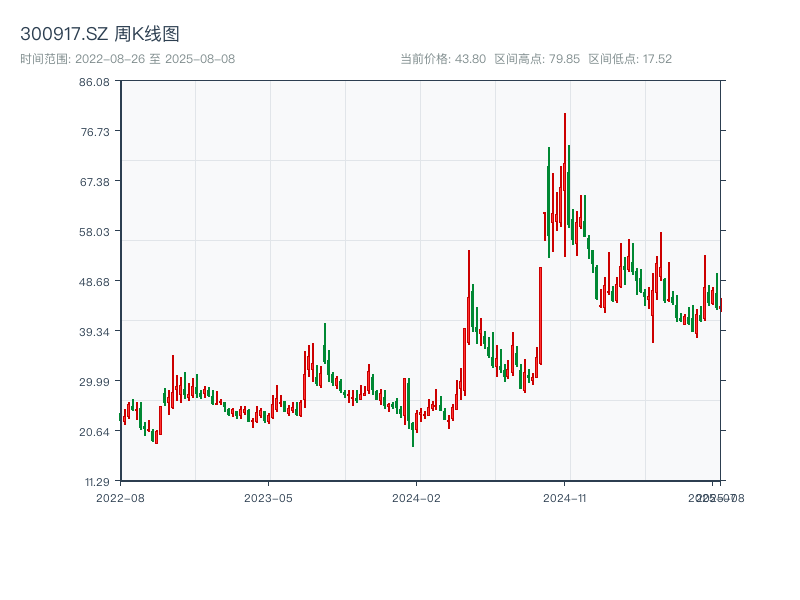The height and width of the screenshot is (600, 800).
Task: Click the y-axis label 20.64
Action: point(94,432)
